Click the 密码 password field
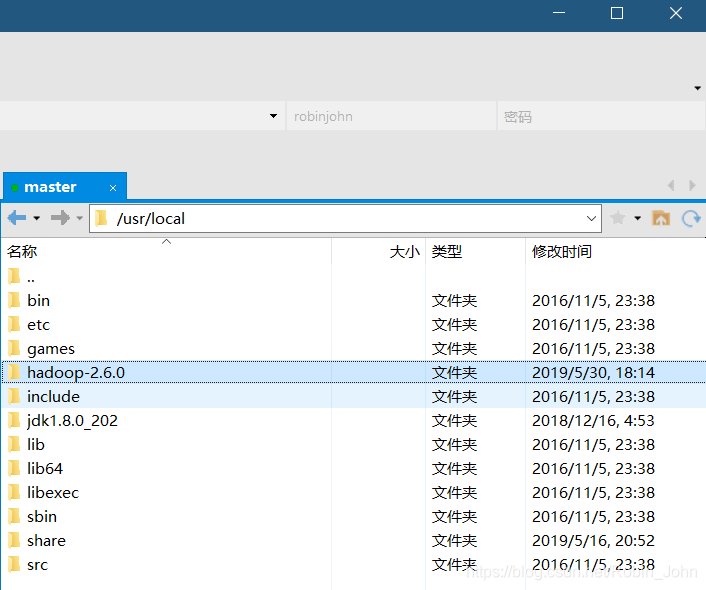This screenshot has height=590, width=706. [601, 116]
